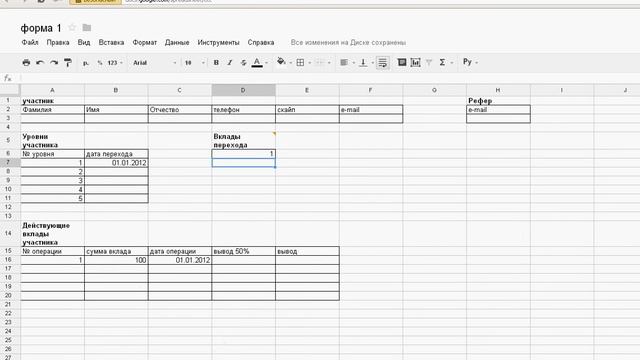Open the Данные menu
Screen dimensions: 640x360
tap(177, 42)
